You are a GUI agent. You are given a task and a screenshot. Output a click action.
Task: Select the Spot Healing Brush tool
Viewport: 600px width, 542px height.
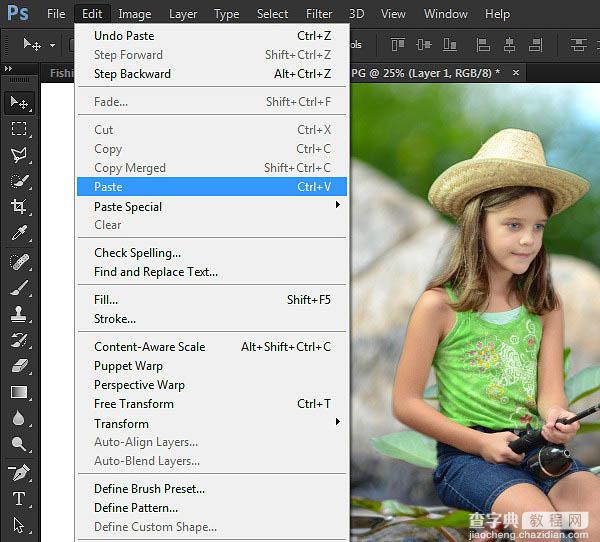19,262
